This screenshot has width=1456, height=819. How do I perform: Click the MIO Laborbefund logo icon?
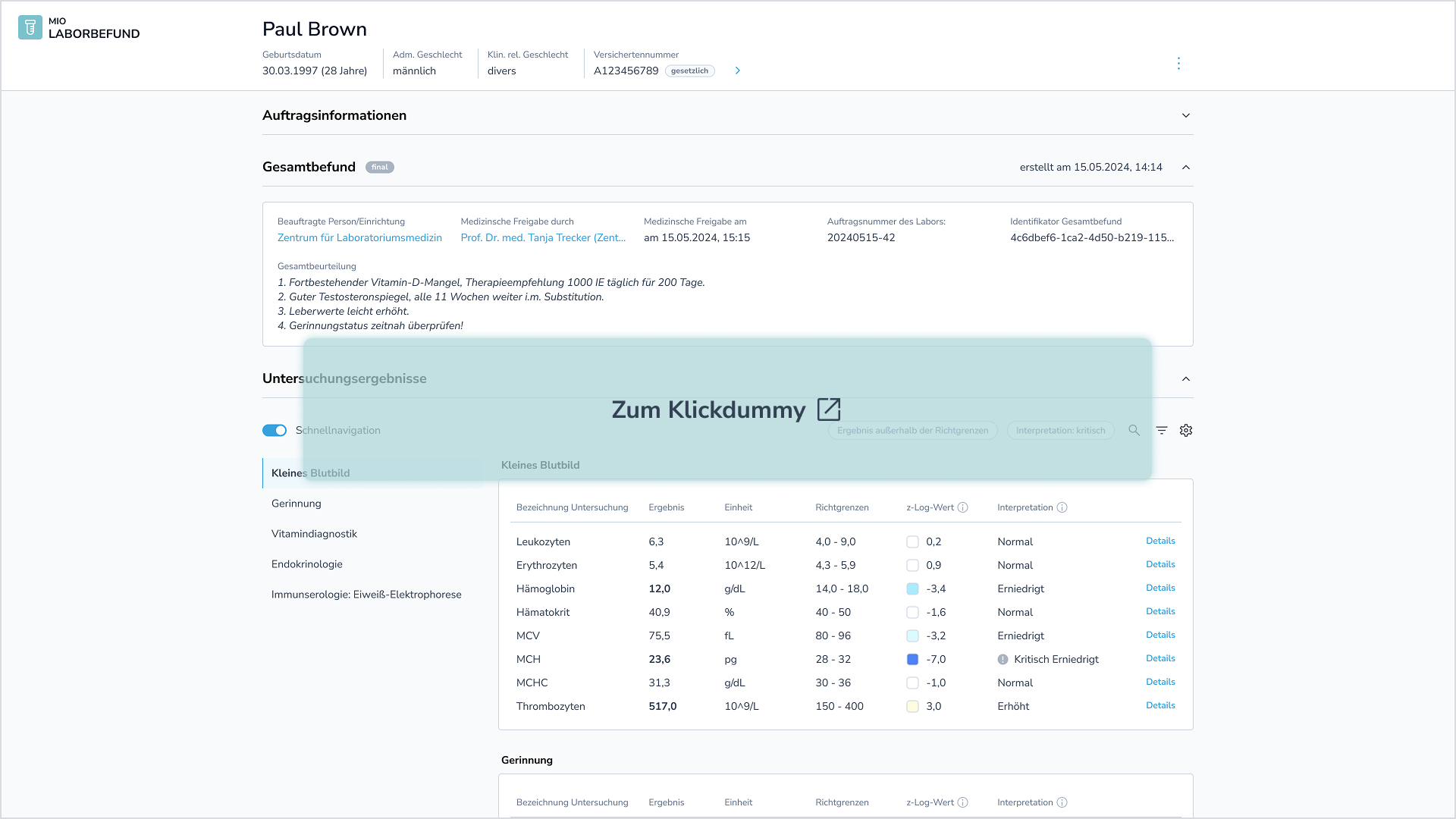30,27
